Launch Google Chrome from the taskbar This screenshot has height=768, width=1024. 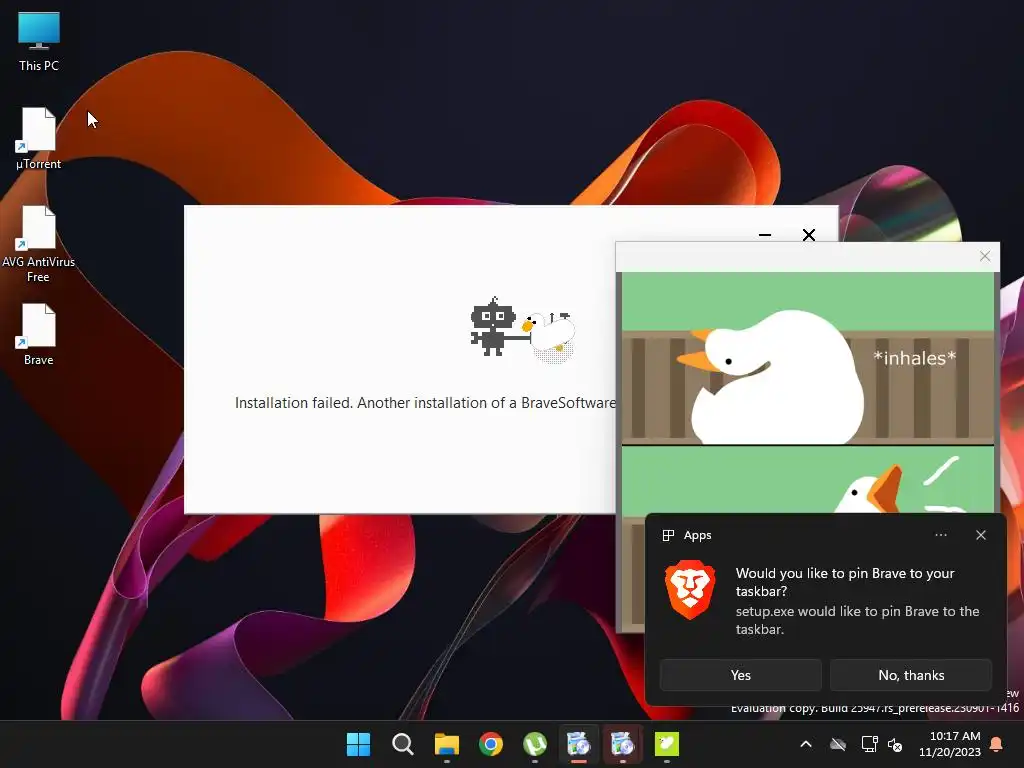(x=490, y=744)
